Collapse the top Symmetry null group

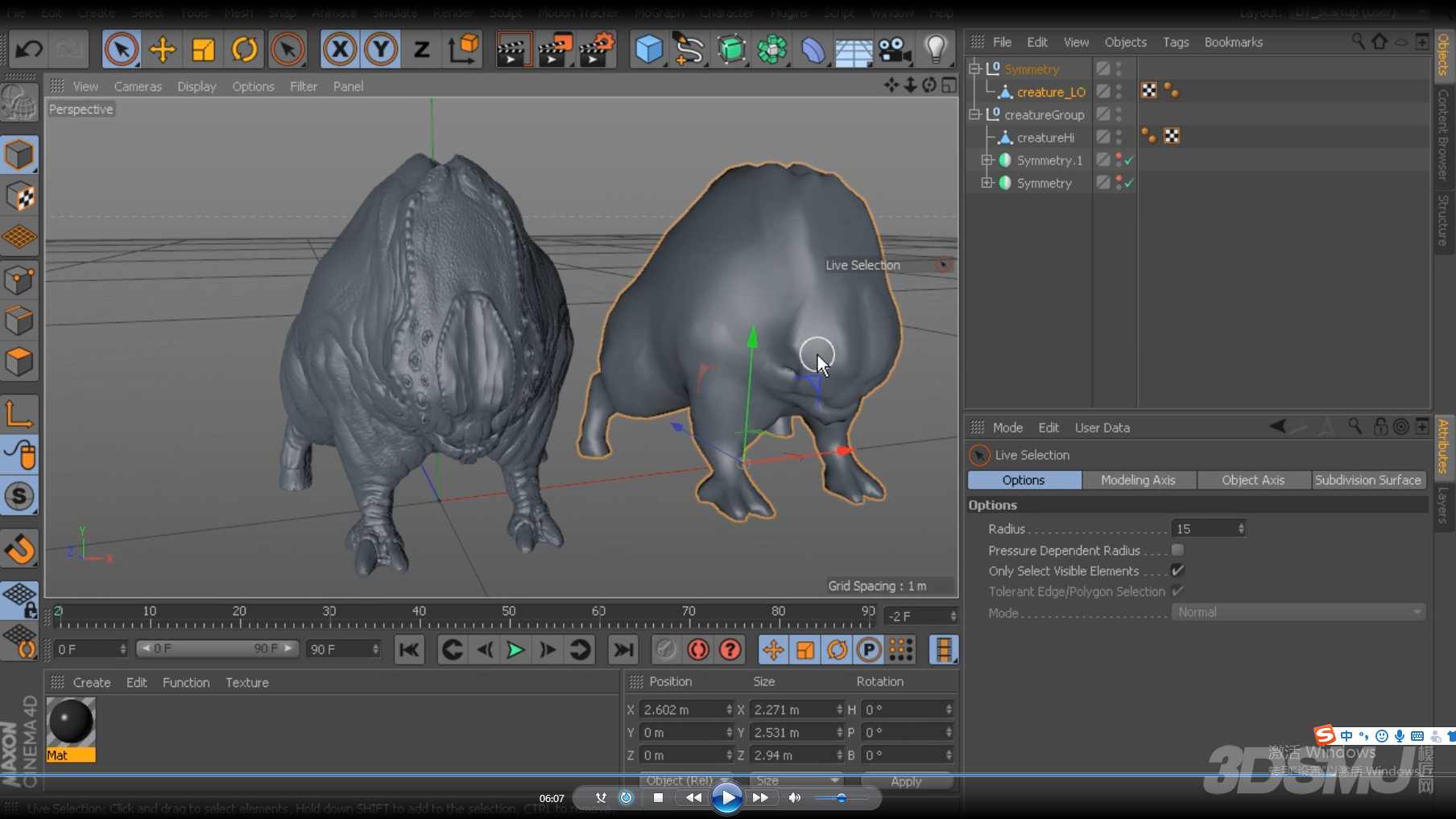point(974,69)
